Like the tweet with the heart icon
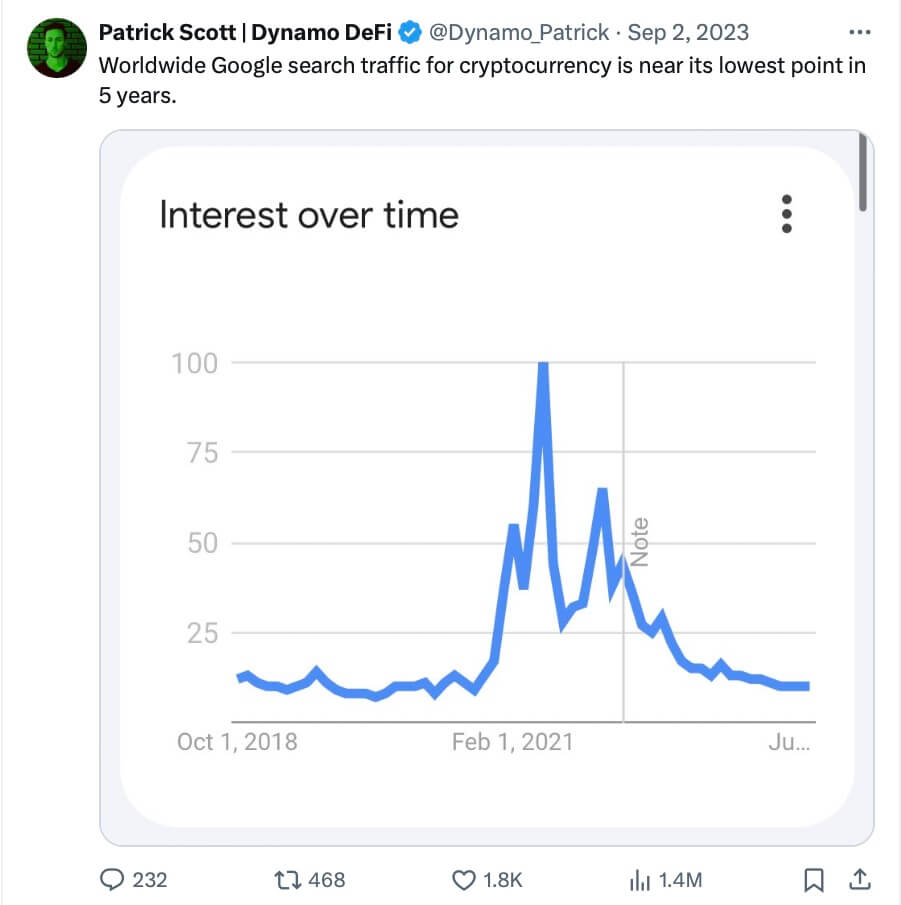The image size is (901, 905). (x=463, y=880)
